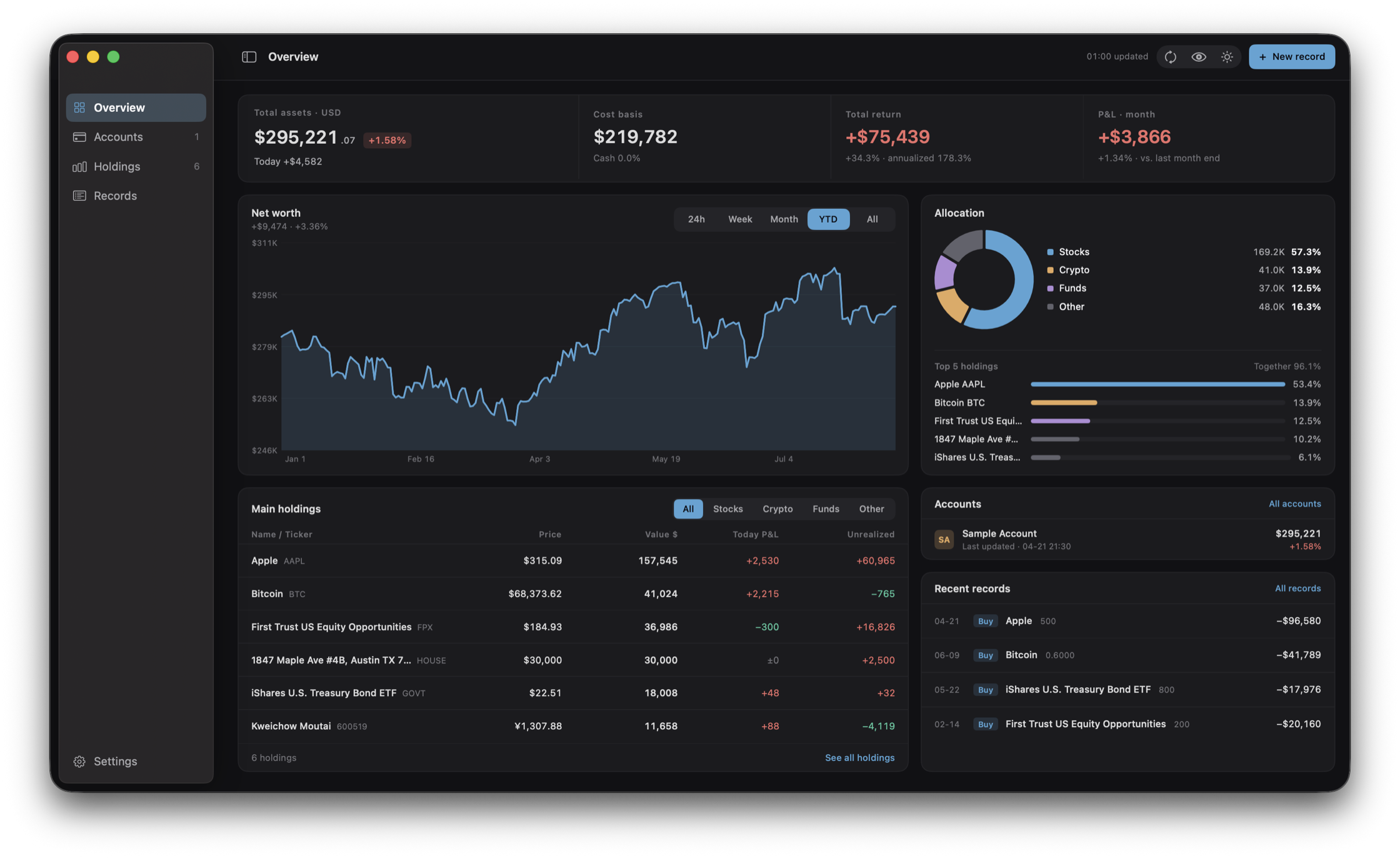Select the Month chart range
Viewport: 1400px width, 858px height.
pos(784,220)
